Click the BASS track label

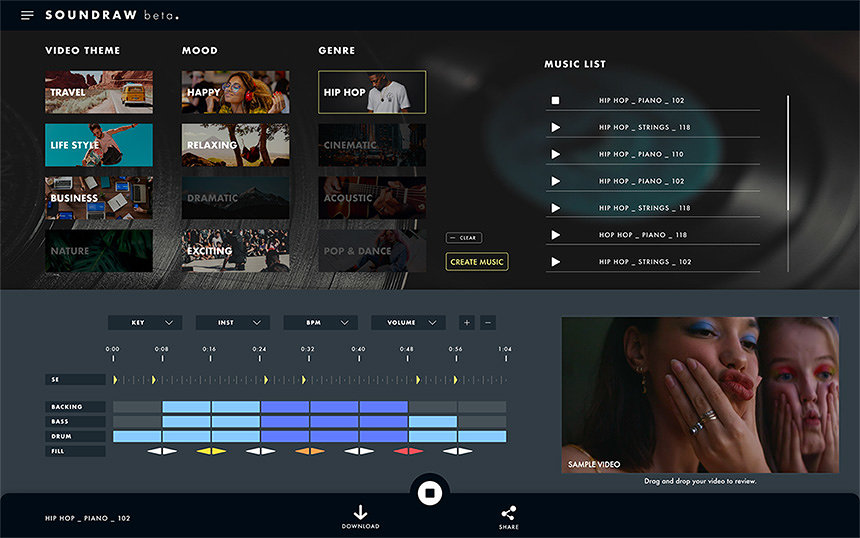pos(75,422)
